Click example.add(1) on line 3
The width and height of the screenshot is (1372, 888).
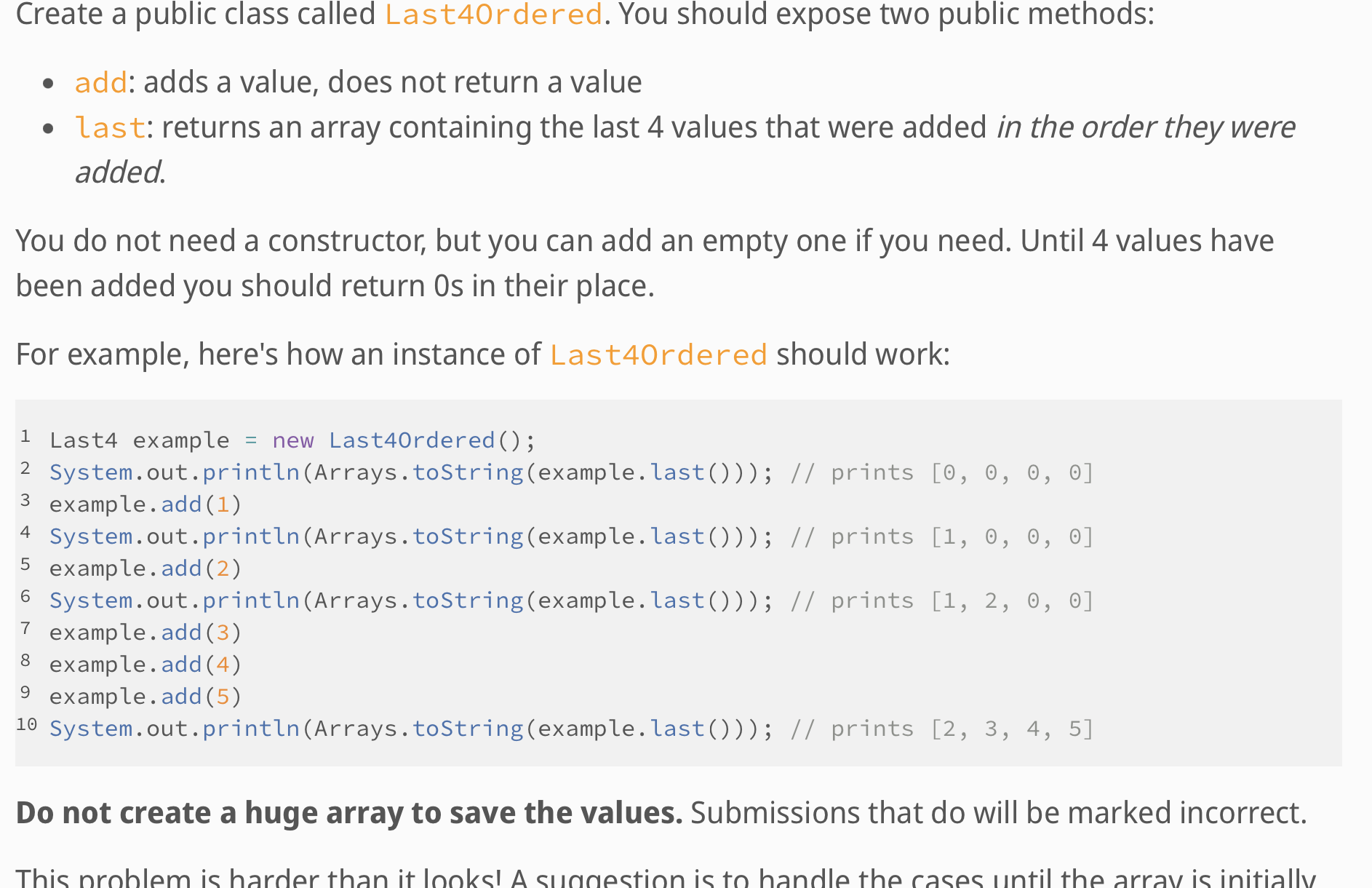145,504
